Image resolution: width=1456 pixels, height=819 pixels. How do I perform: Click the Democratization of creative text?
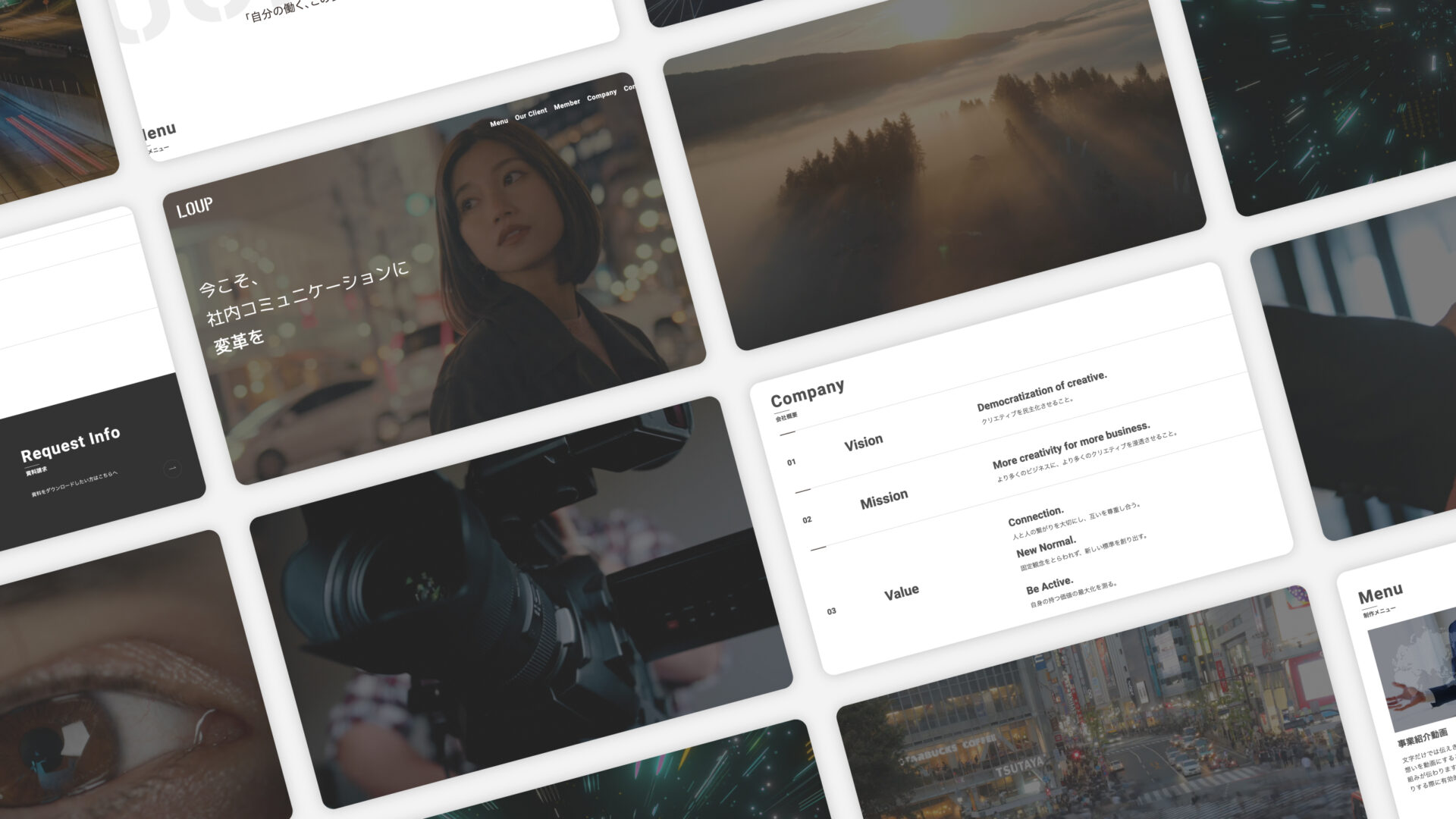(1041, 391)
